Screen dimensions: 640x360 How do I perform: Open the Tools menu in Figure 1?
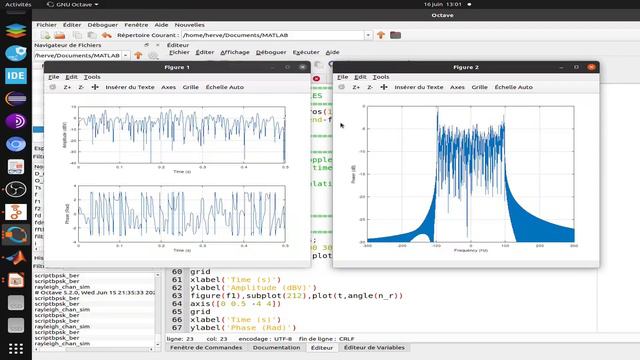[92, 77]
